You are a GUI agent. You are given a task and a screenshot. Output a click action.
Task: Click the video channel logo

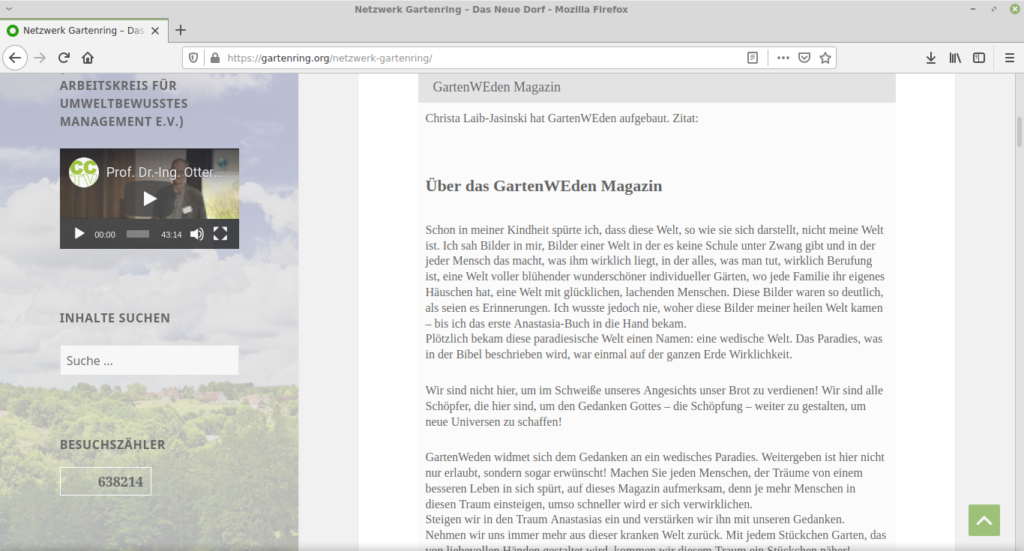pos(84,172)
